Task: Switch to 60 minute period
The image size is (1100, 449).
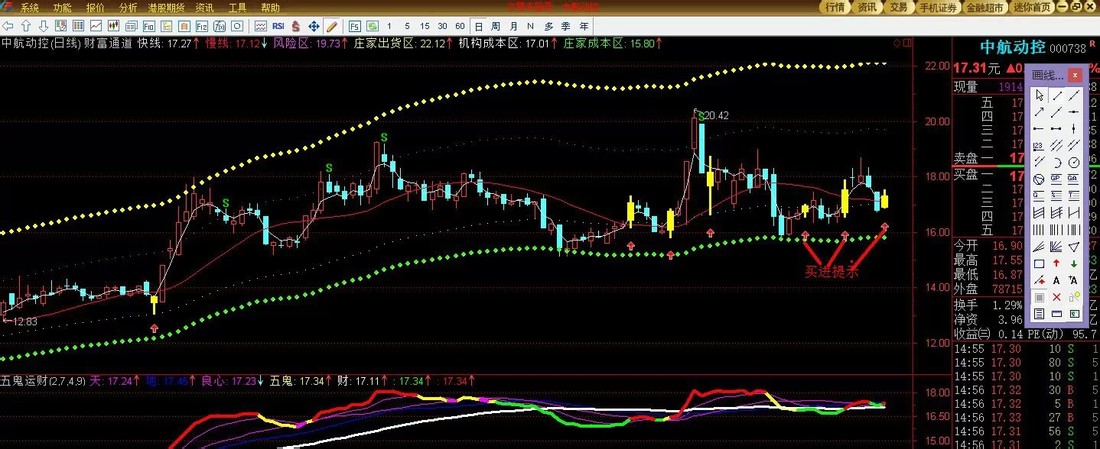Action: pos(460,27)
